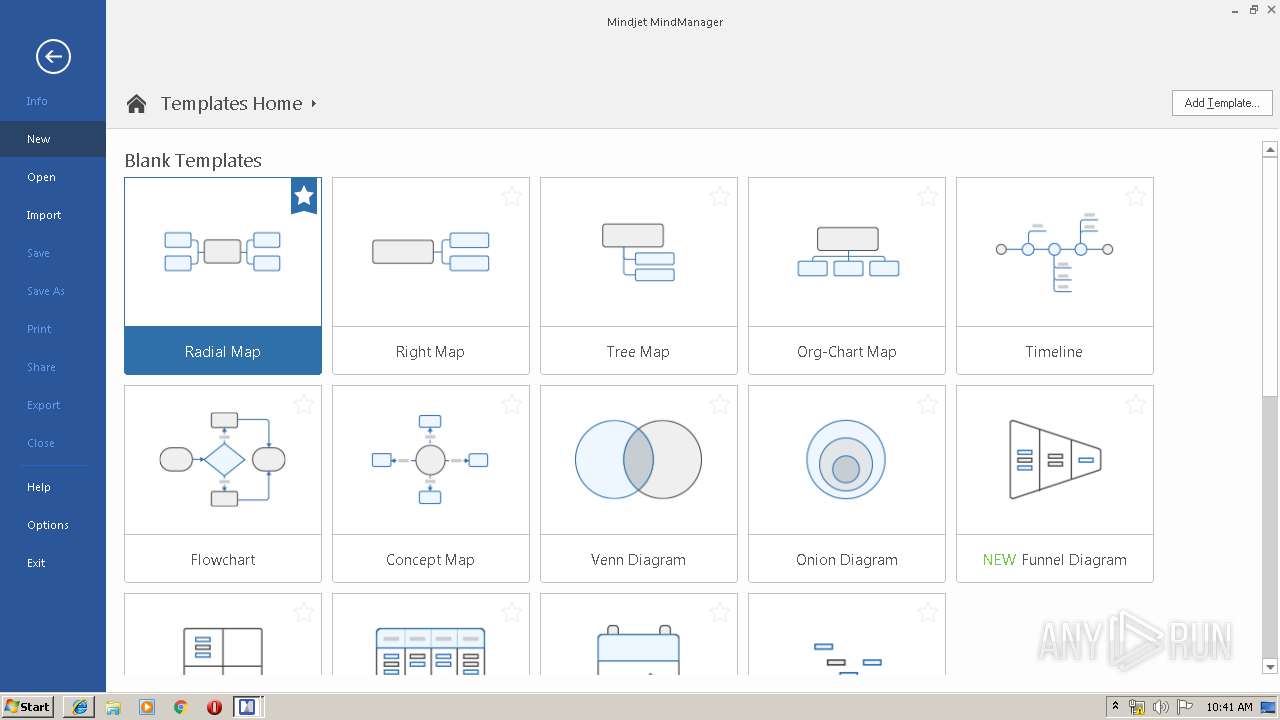Favorite the Funnel Diagram star
This screenshot has height=720, width=1280.
1136,405
